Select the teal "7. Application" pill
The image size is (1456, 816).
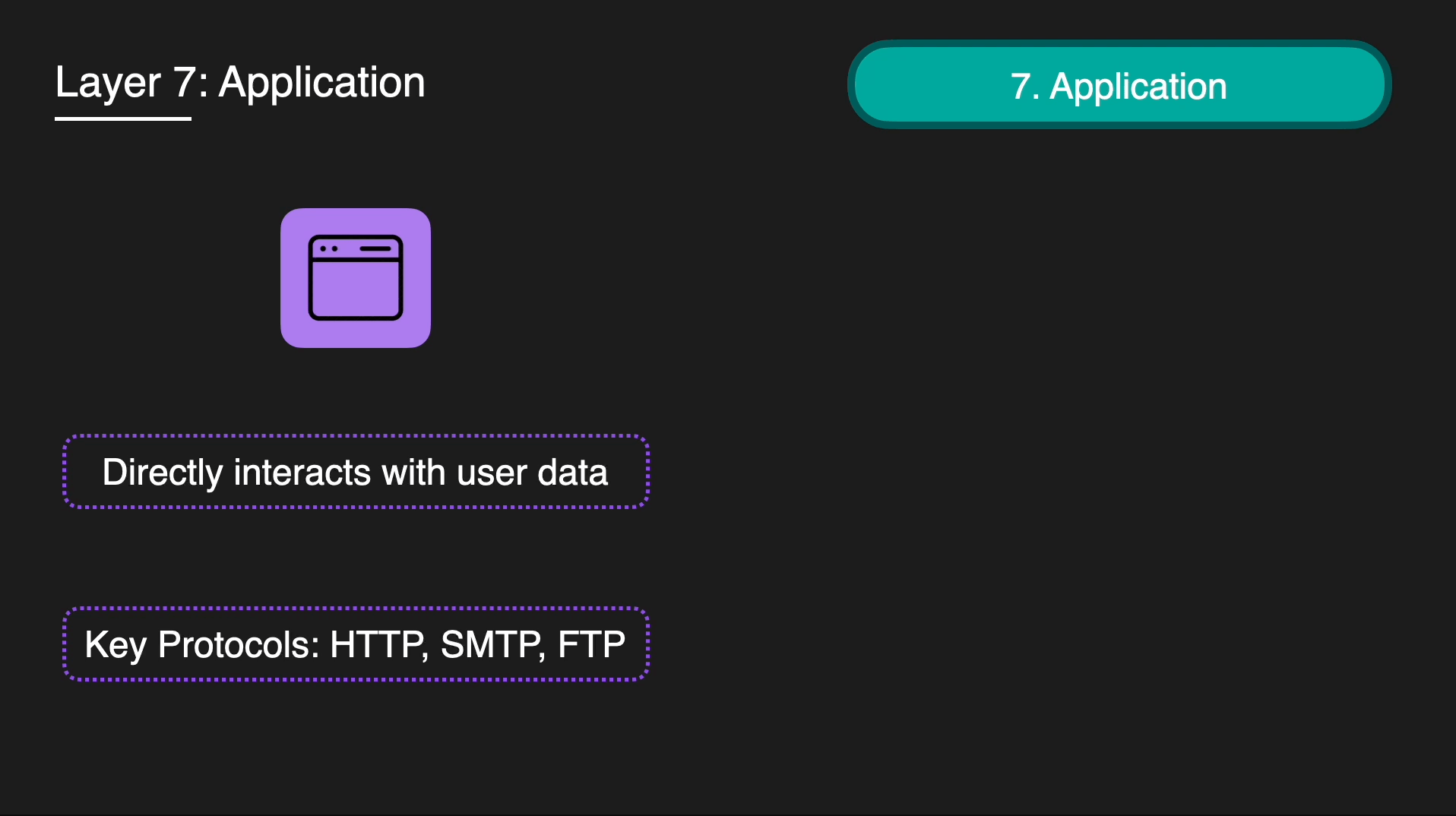click(1119, 84)
